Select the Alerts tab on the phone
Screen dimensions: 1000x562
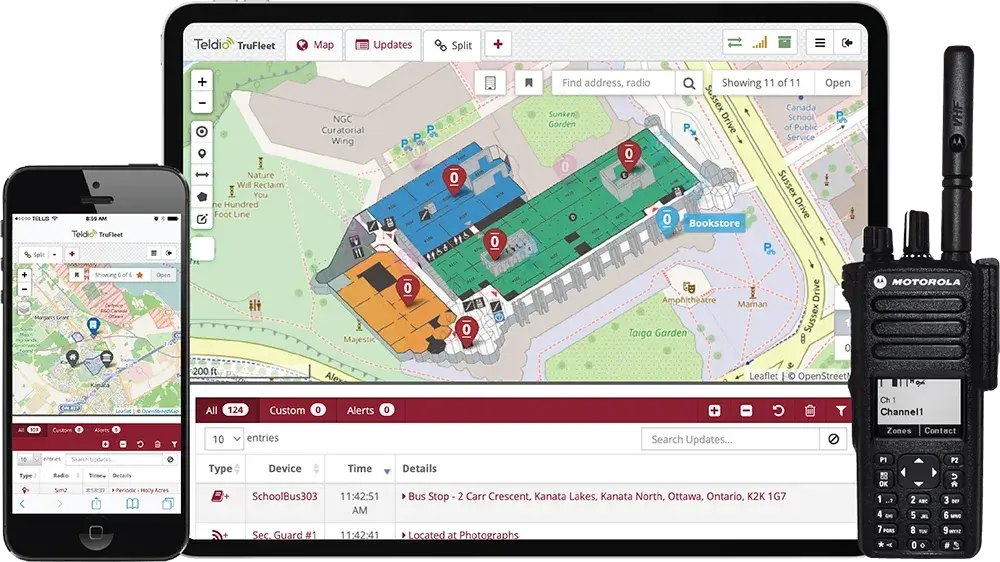[x=106, y=430]
